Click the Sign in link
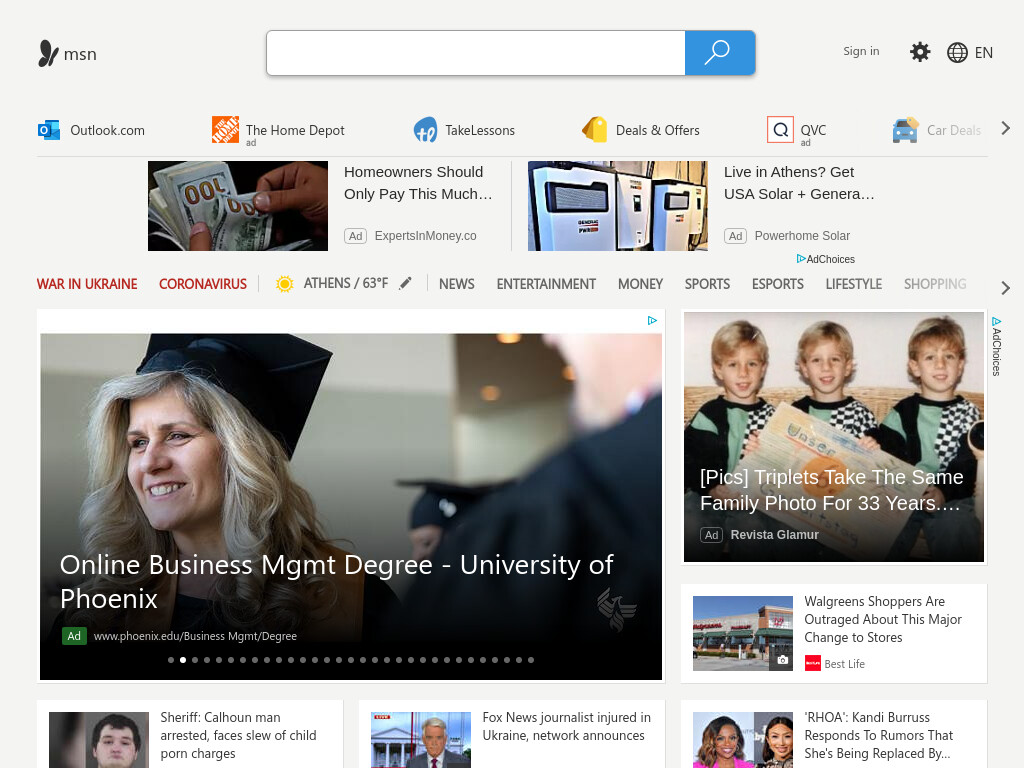 [x=861, y=51]
